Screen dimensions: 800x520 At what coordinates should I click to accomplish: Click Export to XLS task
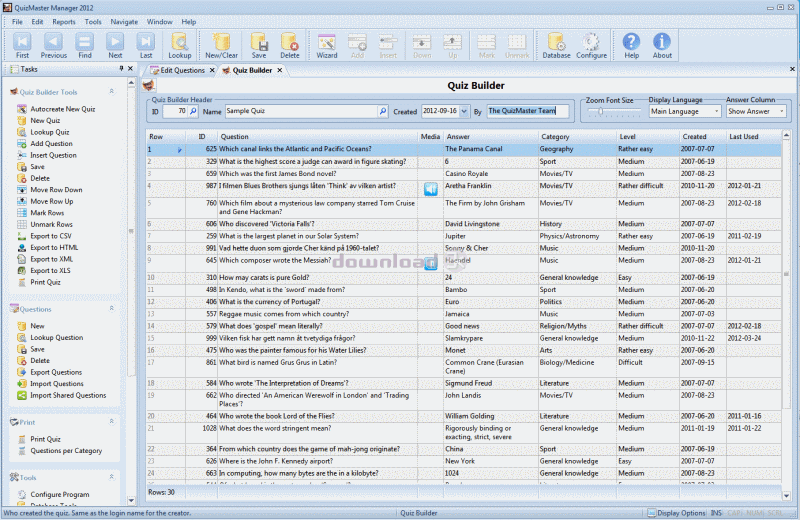[50, 270]
